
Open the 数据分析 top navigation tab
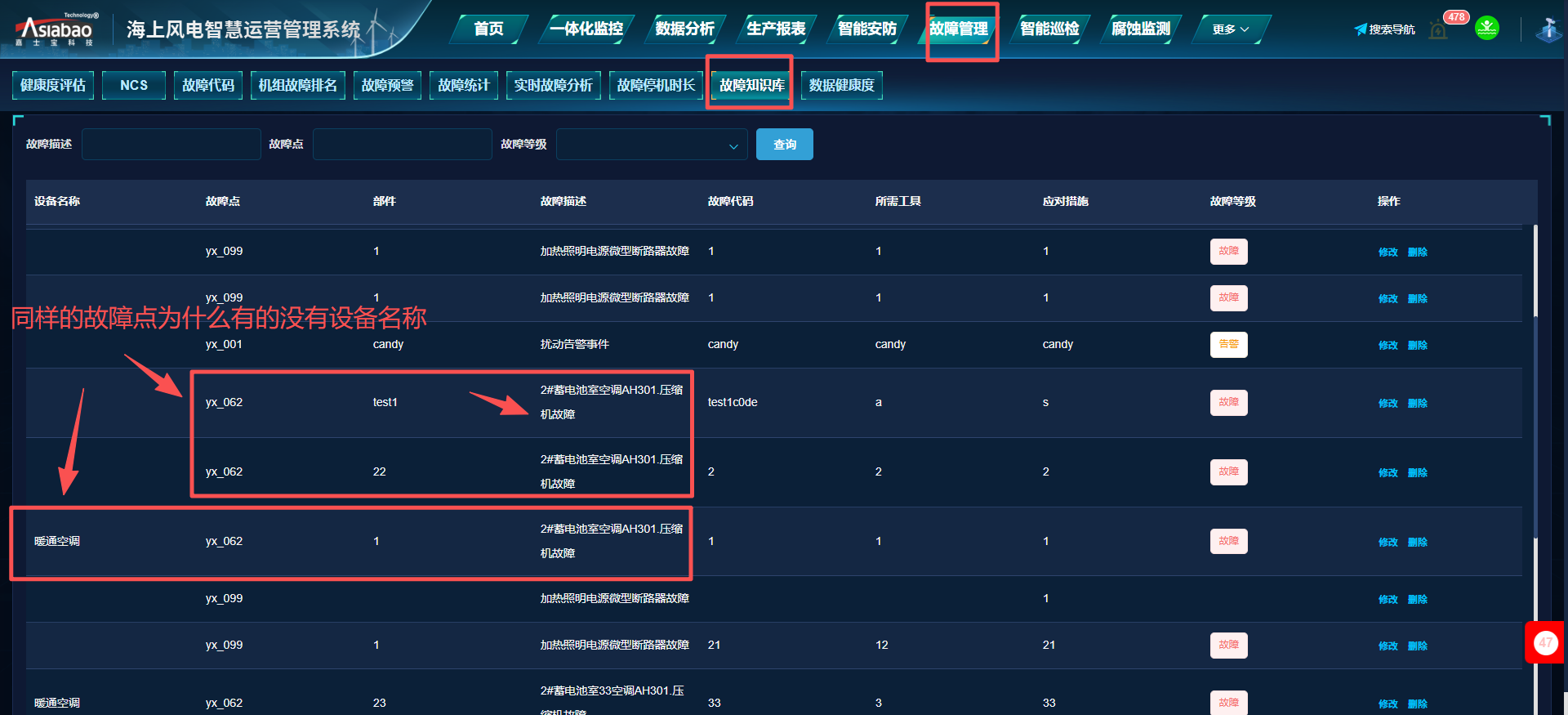(x=684, y=29)
